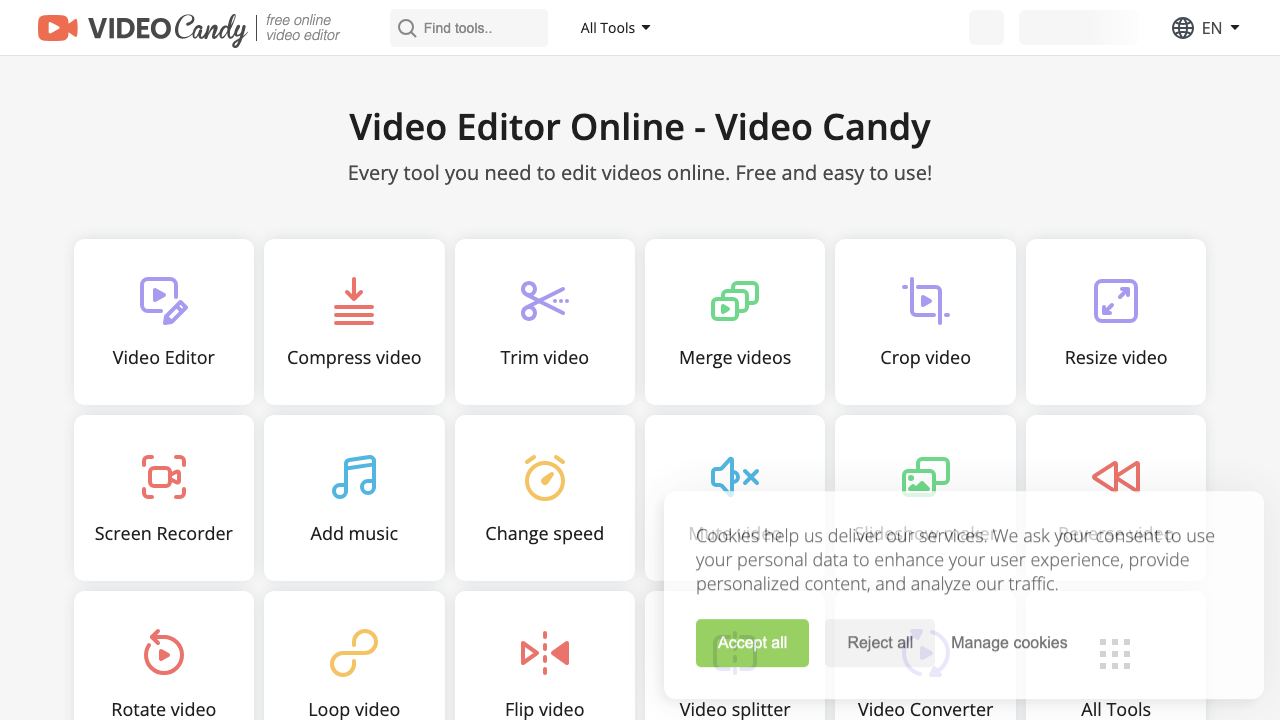Select the Loop video infinity icon
Viewport: 1280px width, 720px height.
click(x=354, y=653)
